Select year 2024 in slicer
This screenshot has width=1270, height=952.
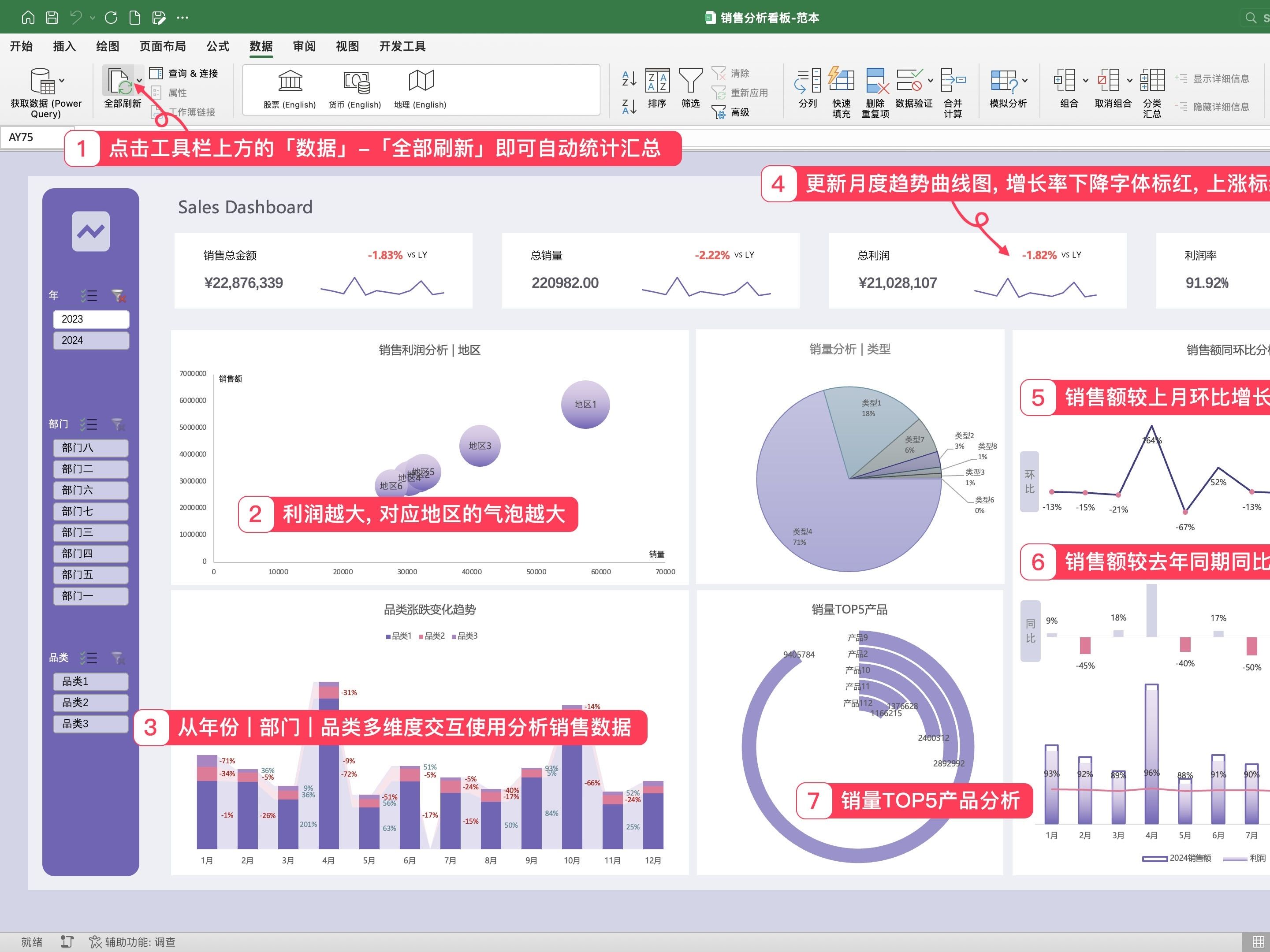pos(91,341)
